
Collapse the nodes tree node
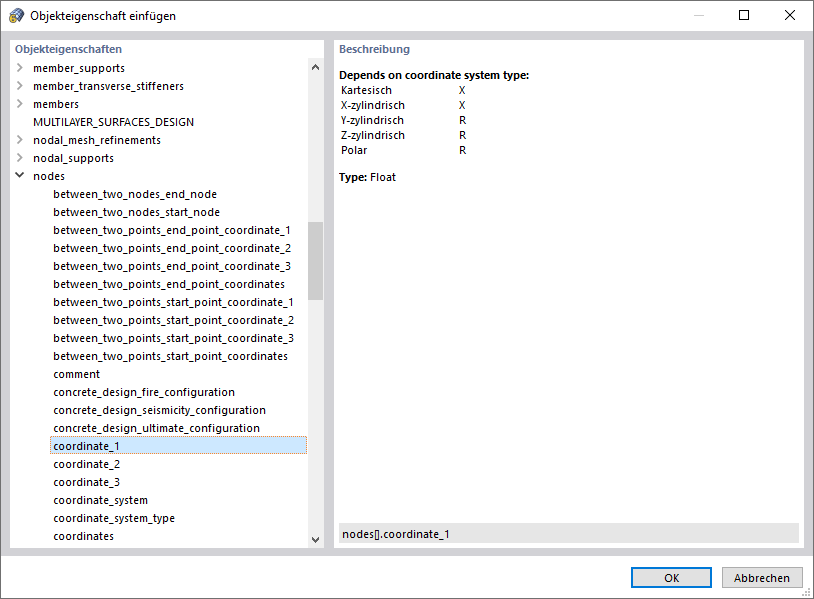(x=20, y=176)
